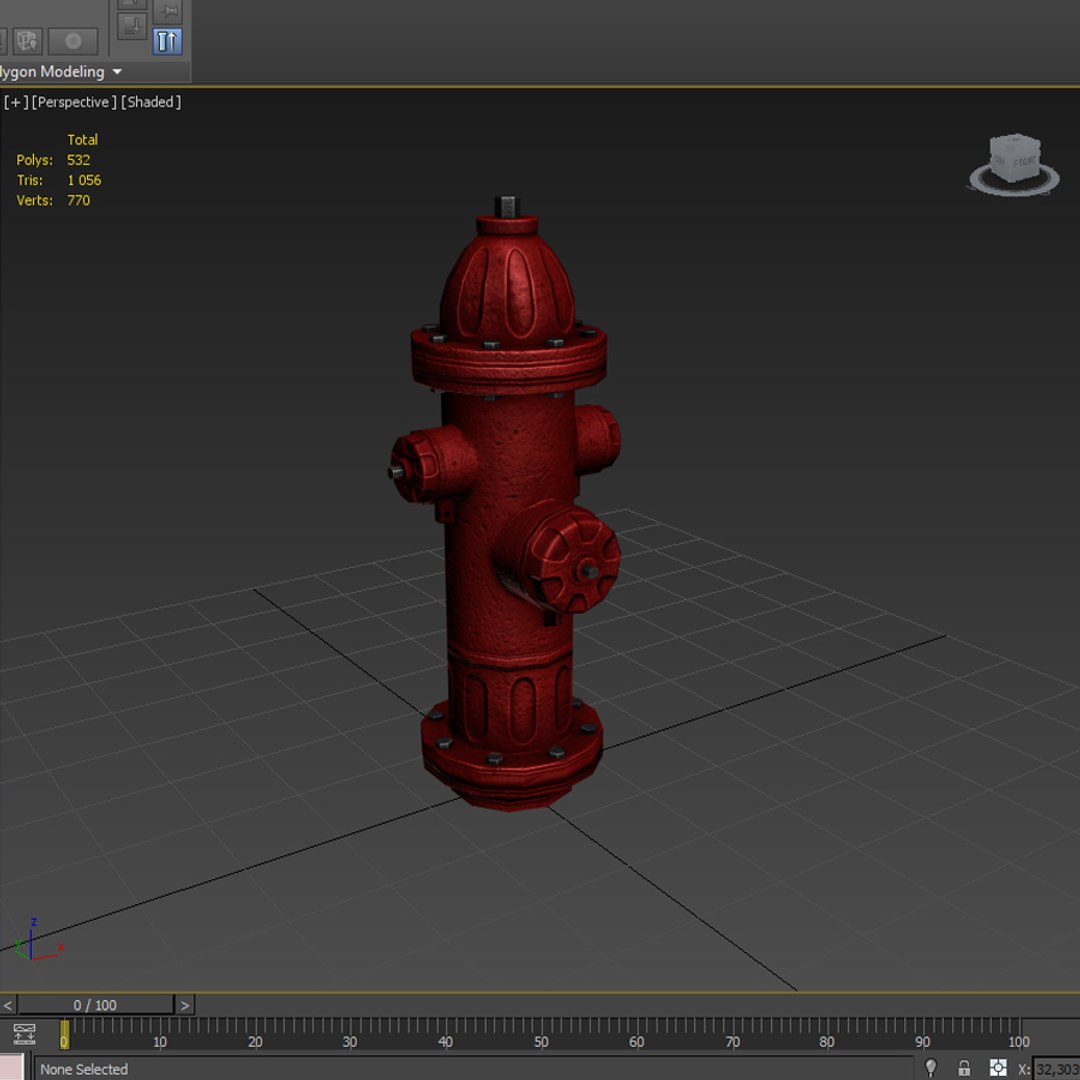Click frame 10 on the track bar
The height and width of the screenshot is (1080, 1080).
pos(160,1041)
